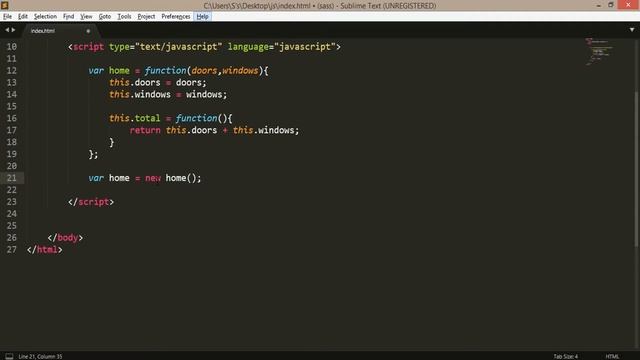The height and width of the screenshot is (360, 640).
Task: Click the function keyword on line 12
Action: (x=165, y=71)
